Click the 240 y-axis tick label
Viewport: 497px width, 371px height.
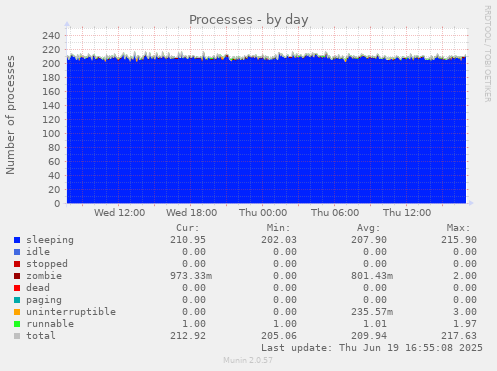[x=51, y=36]
